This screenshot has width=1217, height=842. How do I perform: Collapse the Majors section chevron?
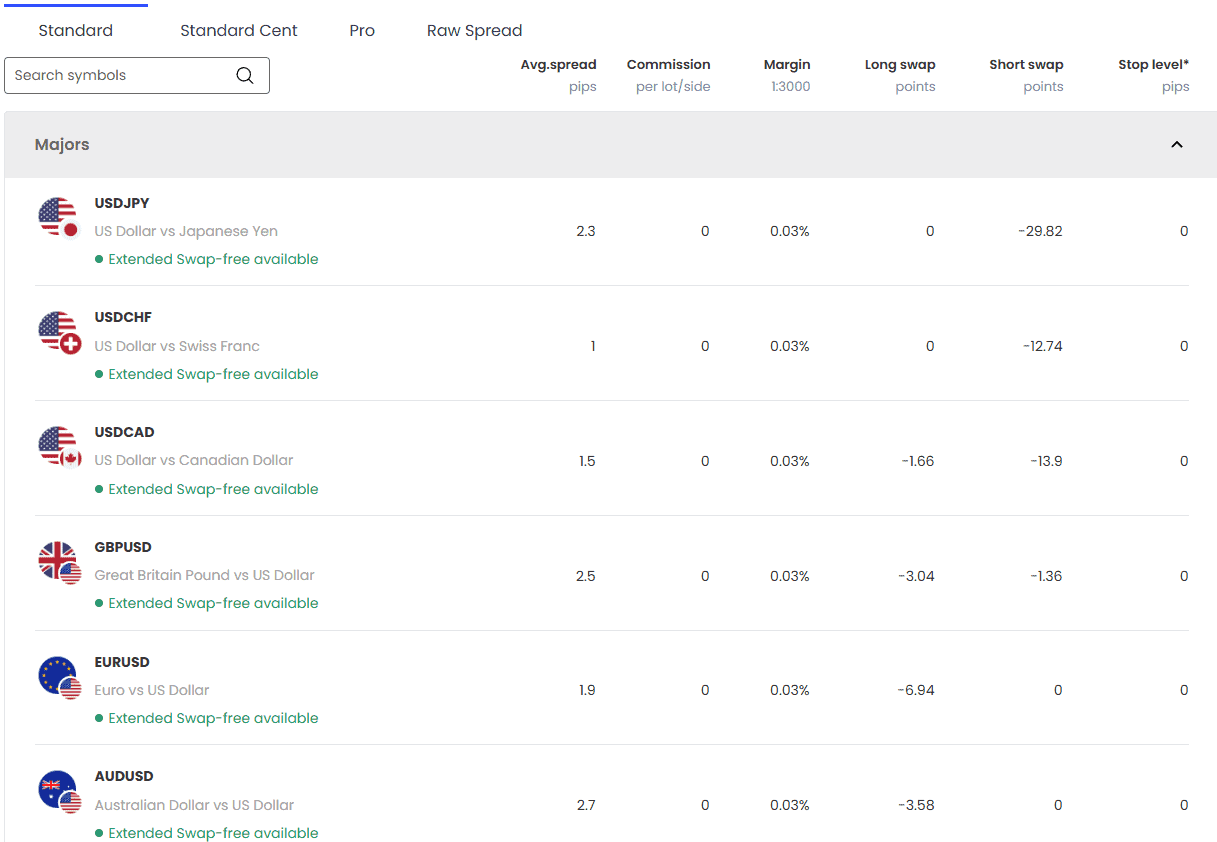[x=1177, y=145]
